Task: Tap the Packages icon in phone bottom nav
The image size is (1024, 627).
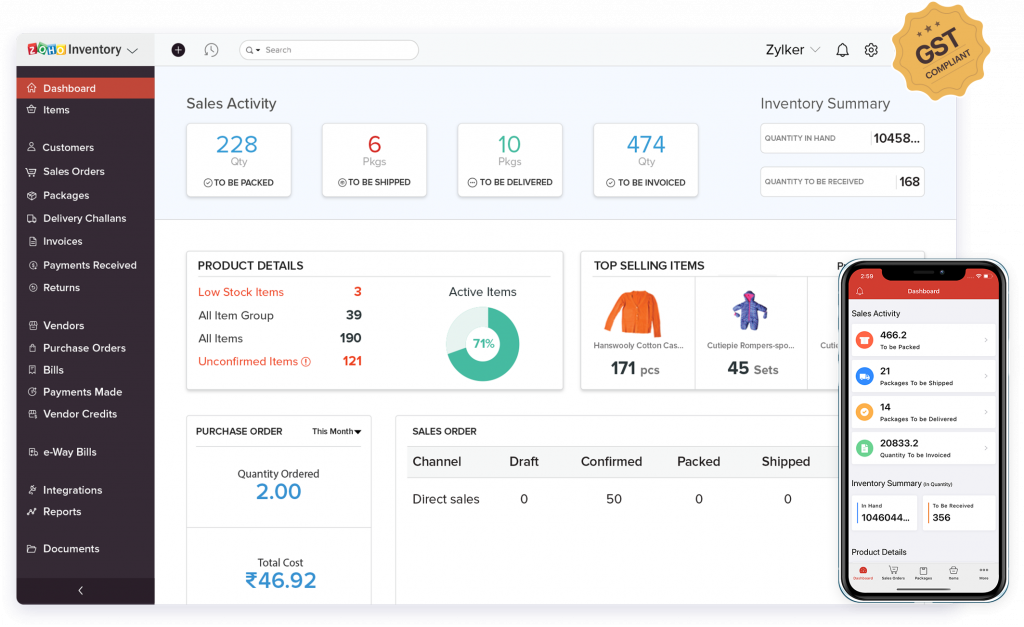Action: [923, 571]
